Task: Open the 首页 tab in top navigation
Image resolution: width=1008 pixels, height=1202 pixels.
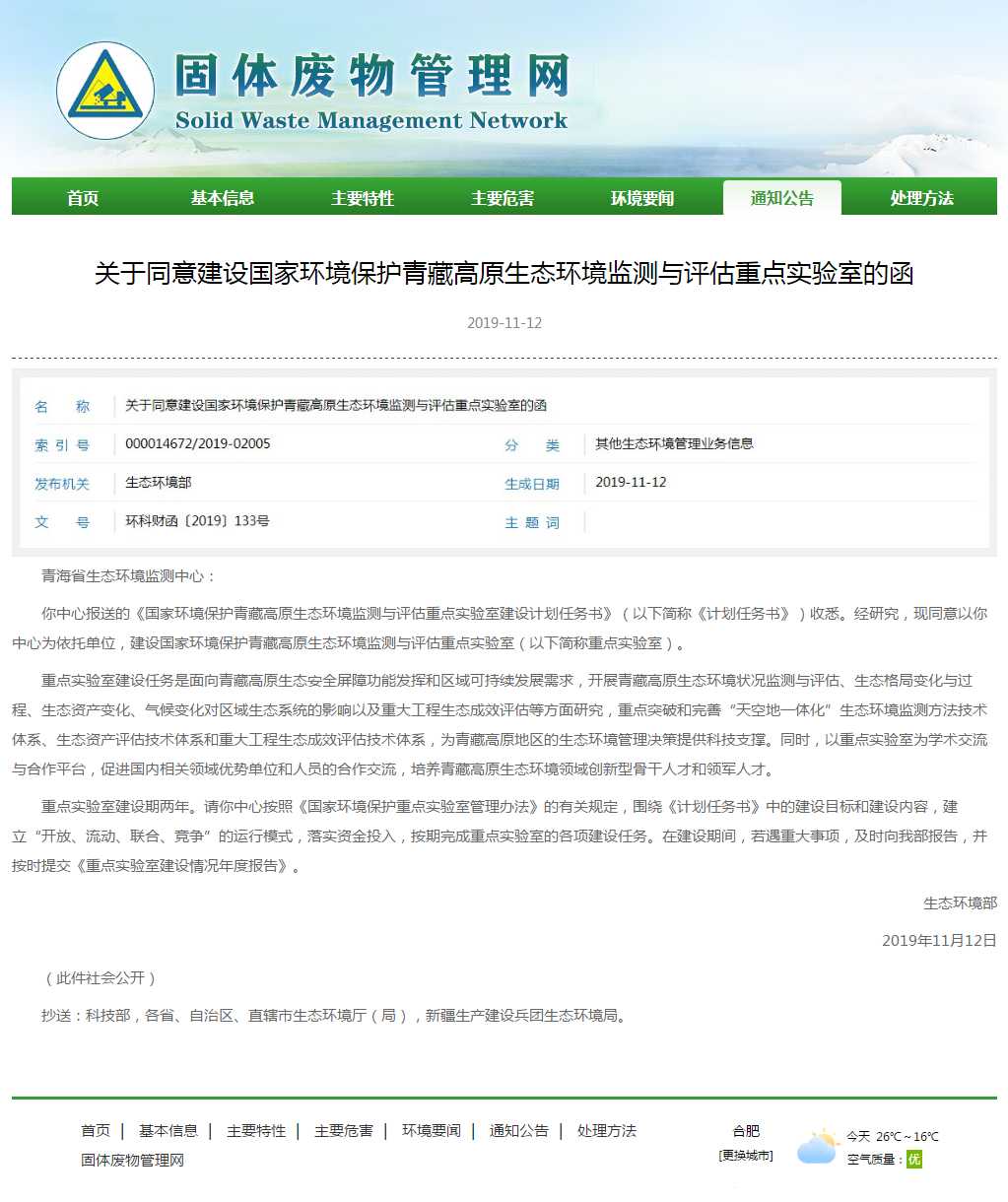Action: tap(83, 198)
